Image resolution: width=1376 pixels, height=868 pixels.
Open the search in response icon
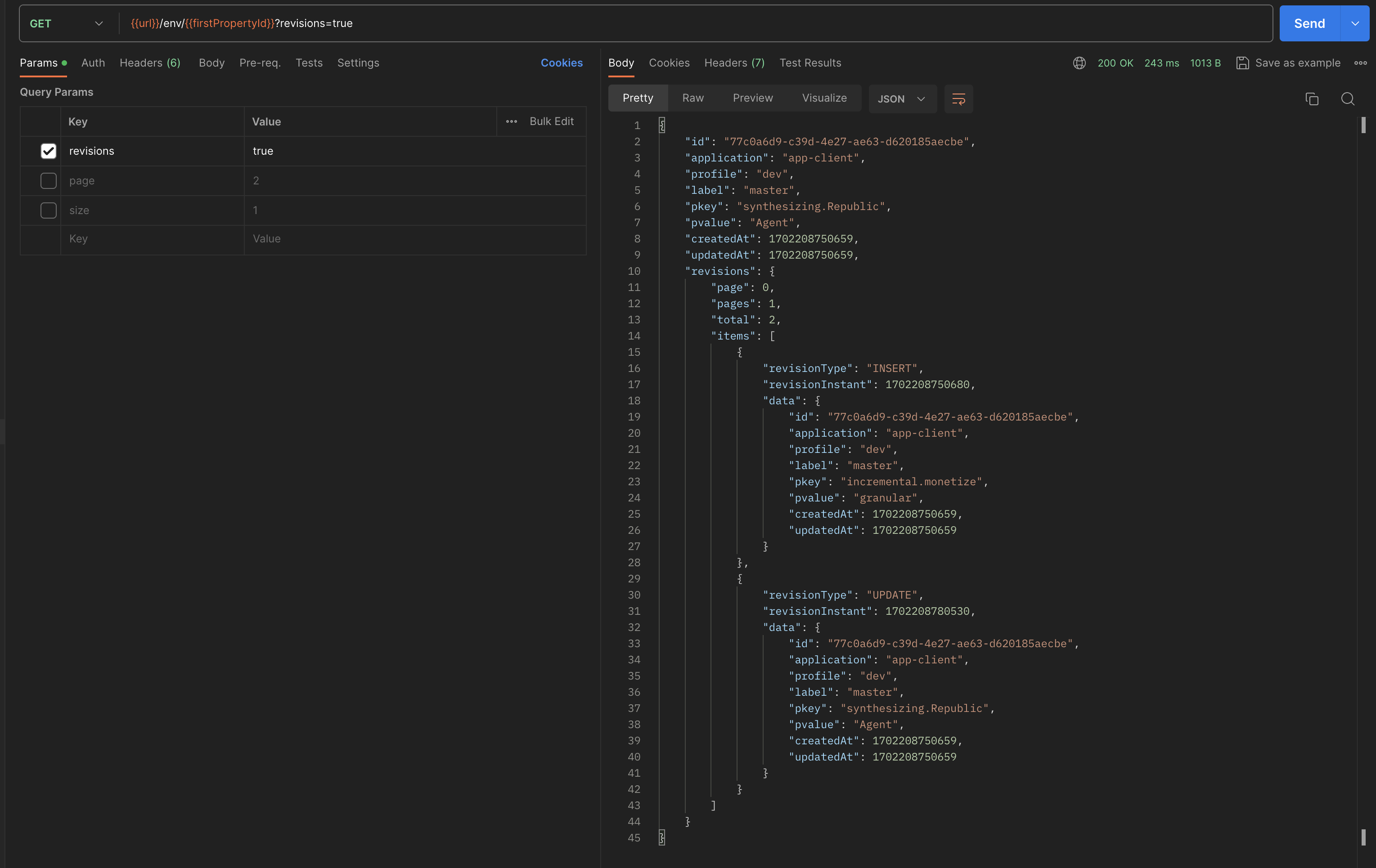[1348, 99]
